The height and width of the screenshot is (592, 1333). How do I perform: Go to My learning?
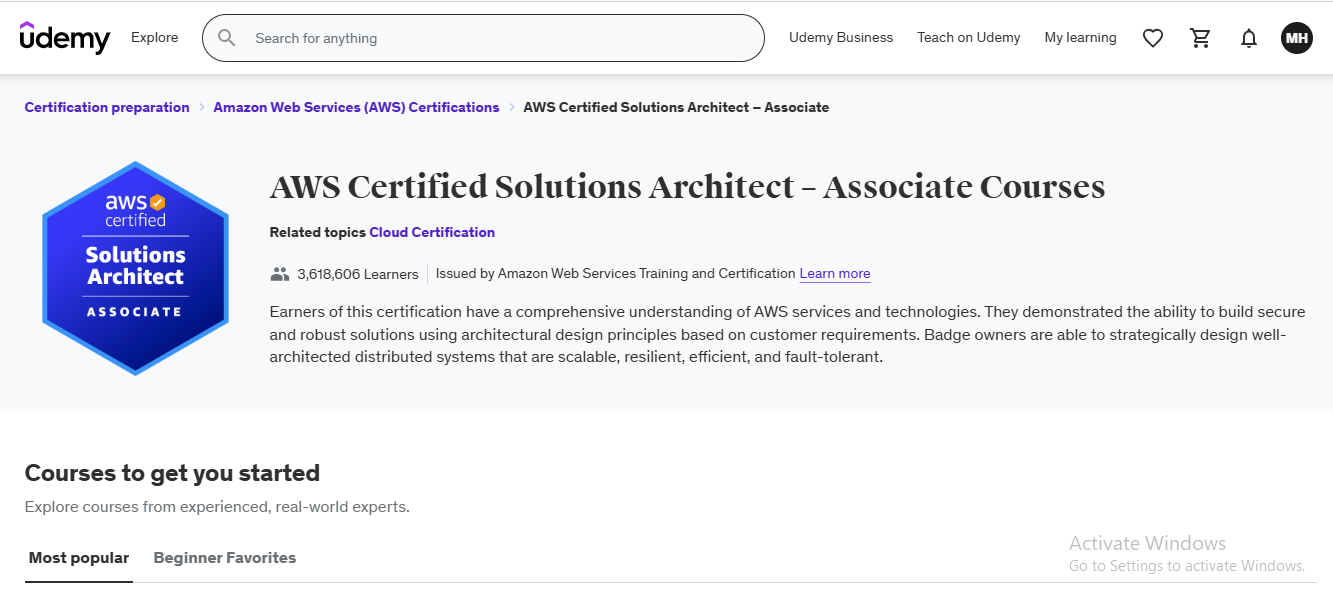[x=1080, y=38]
